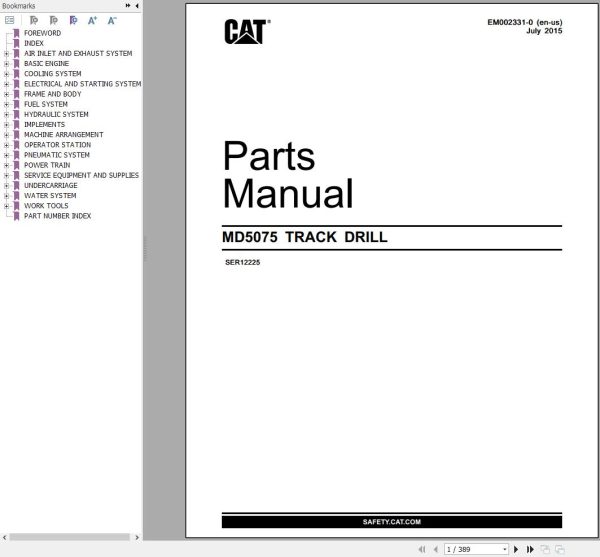Click the SAFETY.CAT.COM link on the page
Screen dimensions: 600x557
click(391, 522)
